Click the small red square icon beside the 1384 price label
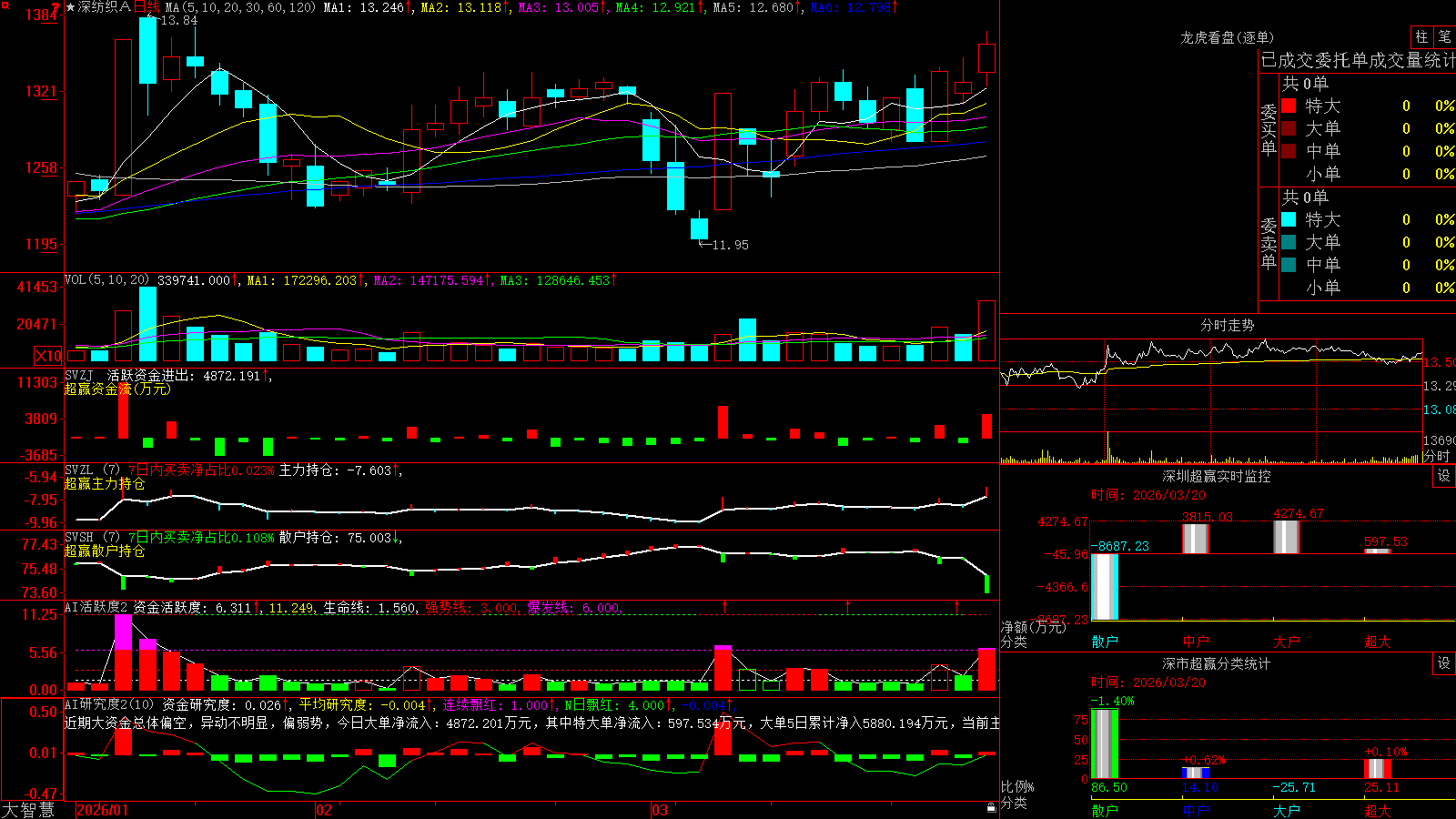Screen dimensions: 1456x819 tap(5, 5)
